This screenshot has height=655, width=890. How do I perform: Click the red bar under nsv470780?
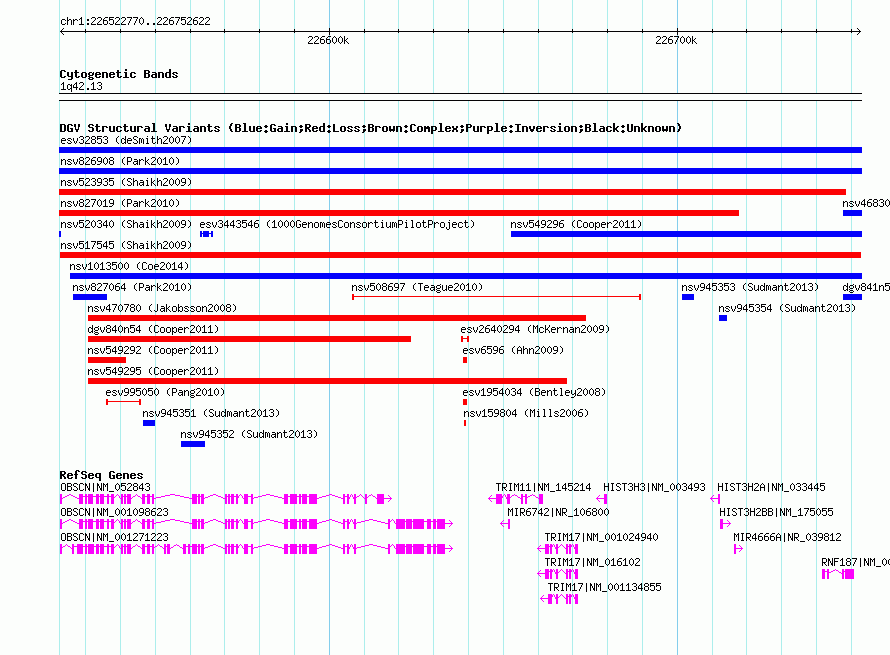click(x=337, y=318)
